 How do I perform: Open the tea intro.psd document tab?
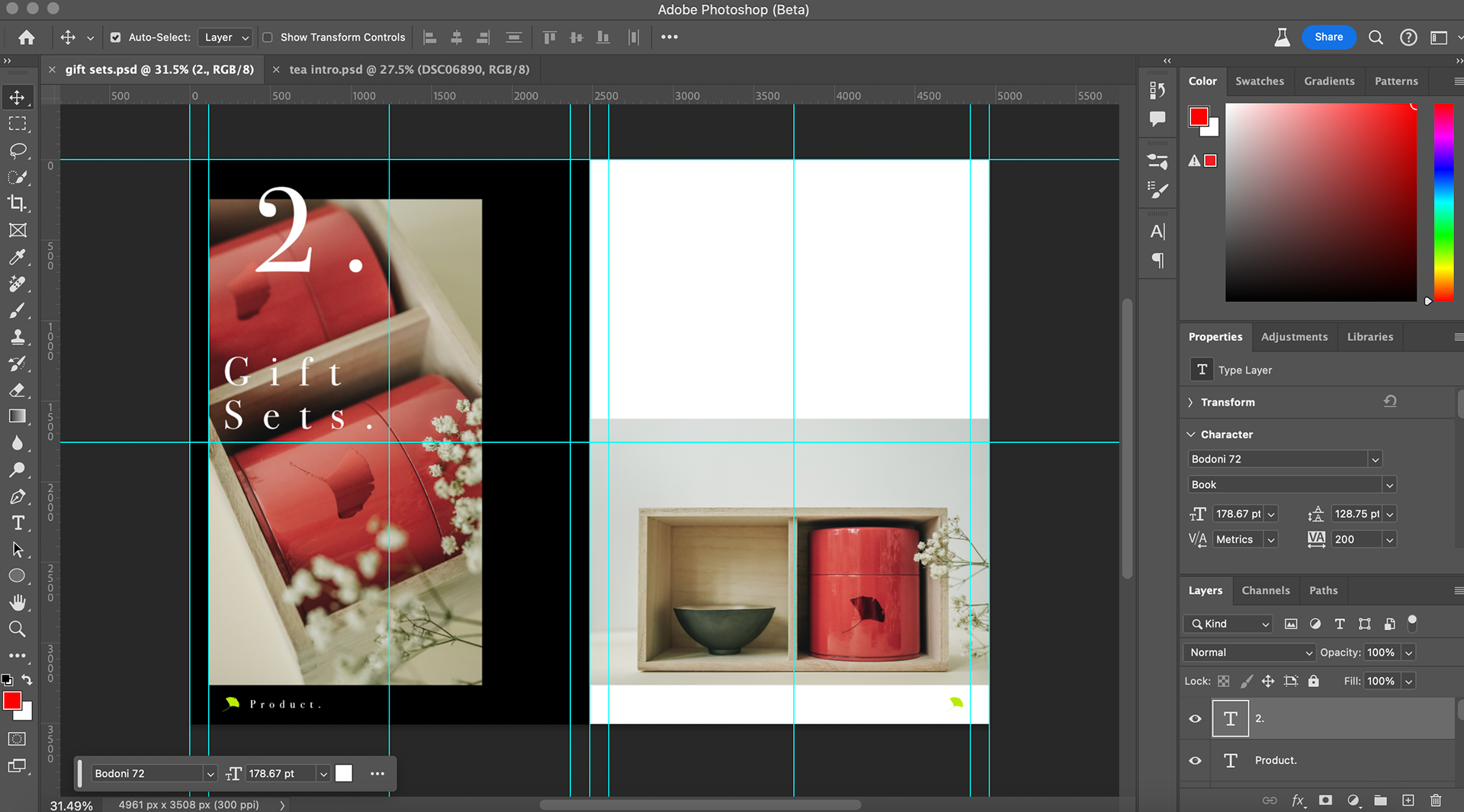coord(409,69)
